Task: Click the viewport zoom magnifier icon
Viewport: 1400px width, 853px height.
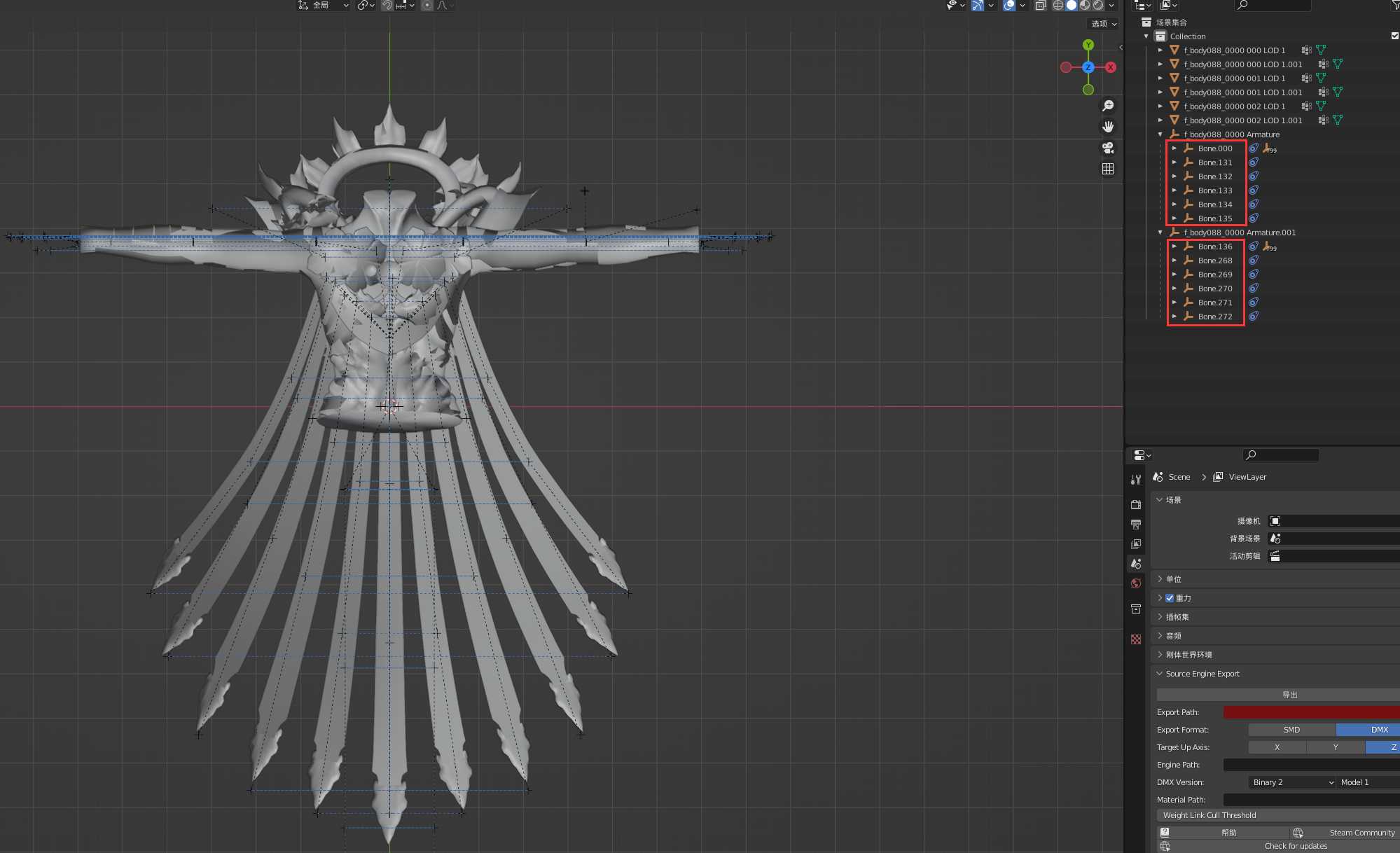Action: [1108, 106]
